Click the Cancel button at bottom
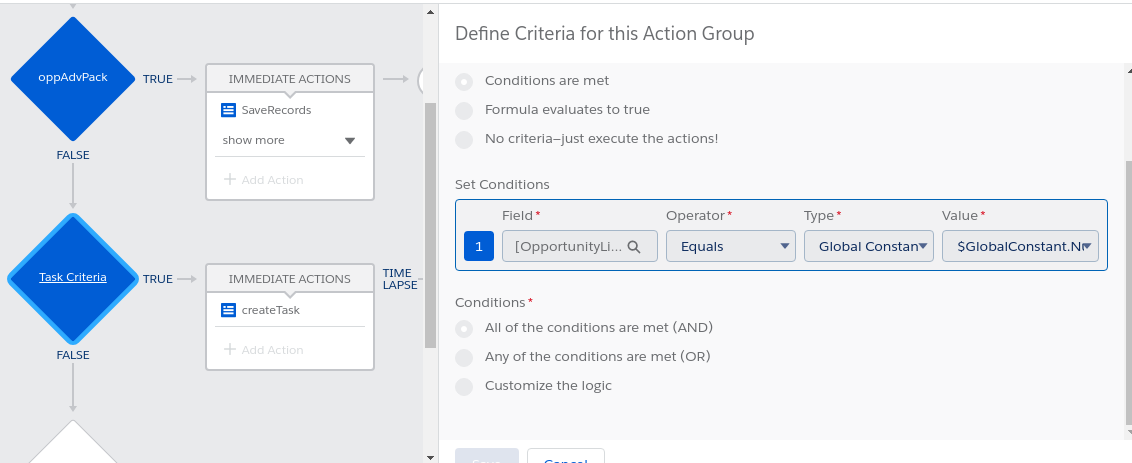The image size is (1132, 463). pos(565,457)
